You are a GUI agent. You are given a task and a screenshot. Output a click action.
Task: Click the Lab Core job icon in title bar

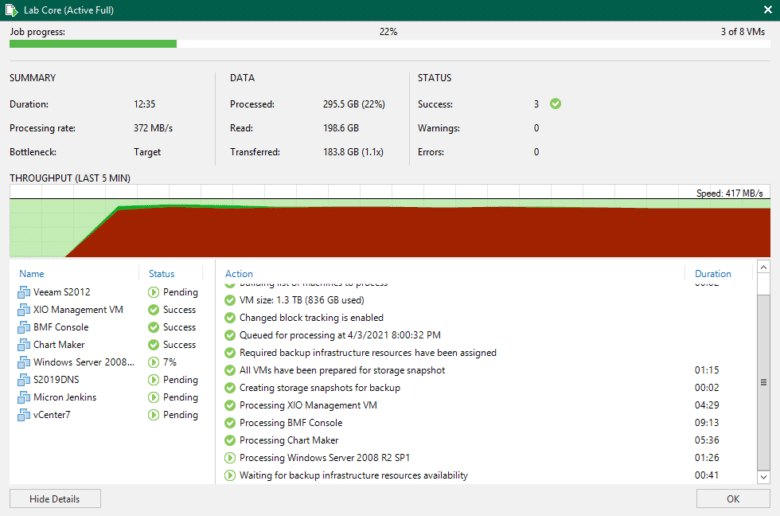click(11, 10)
